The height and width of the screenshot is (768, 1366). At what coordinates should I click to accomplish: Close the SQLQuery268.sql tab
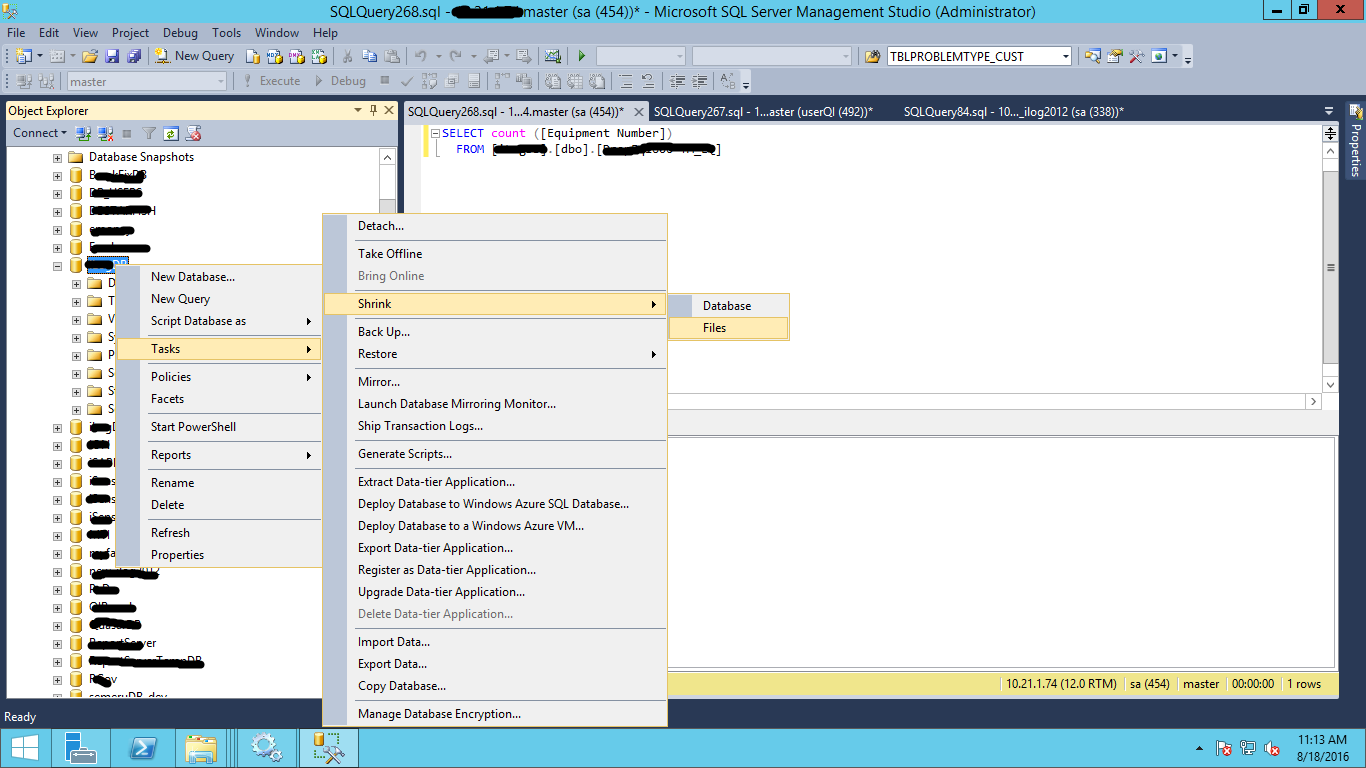pyautogui.click(x=639, y=112)
